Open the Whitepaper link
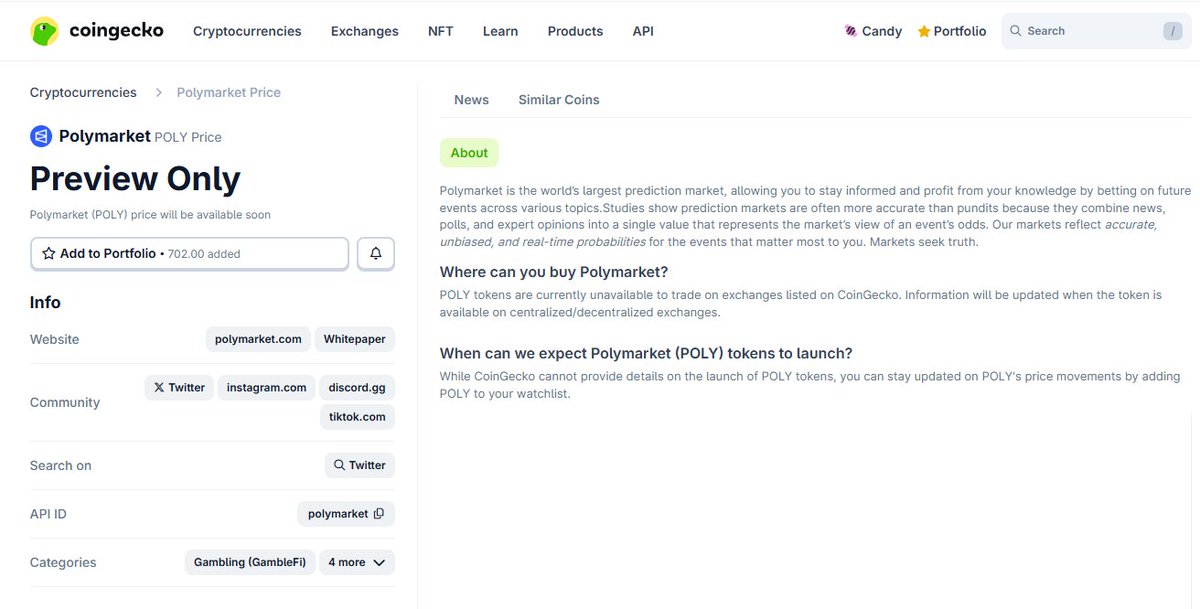The image size is (1200, 609). click(x=355, y=339)
